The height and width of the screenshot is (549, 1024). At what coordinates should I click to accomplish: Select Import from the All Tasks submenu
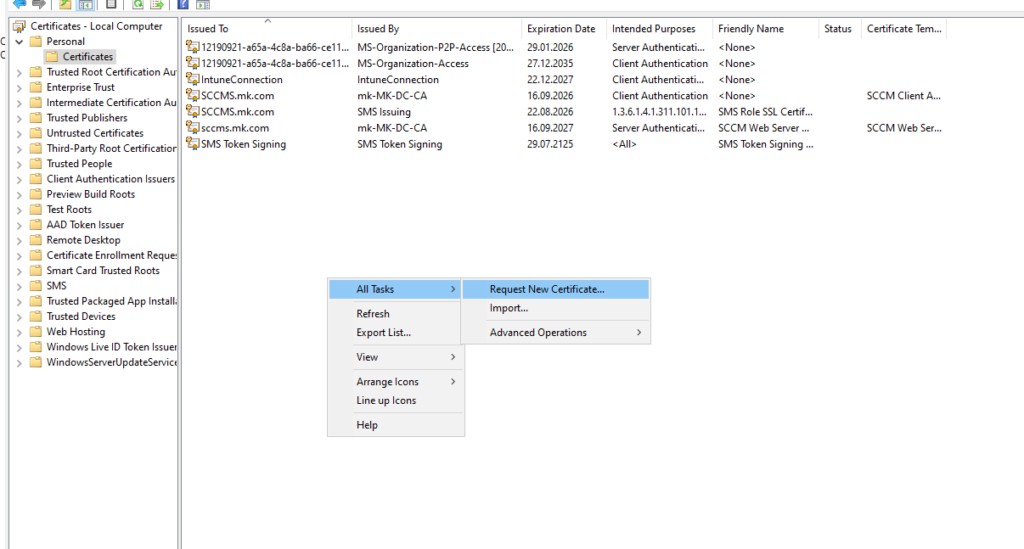pyautogui.click(x=508, y=308)
